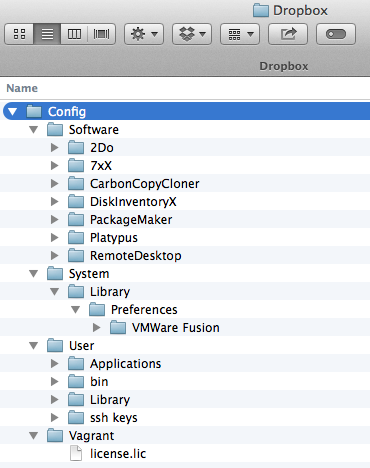The width and height of the screenshot is (370, 468).
Task: Expand the Platypus folder
Action: click(x=54, y=237)
